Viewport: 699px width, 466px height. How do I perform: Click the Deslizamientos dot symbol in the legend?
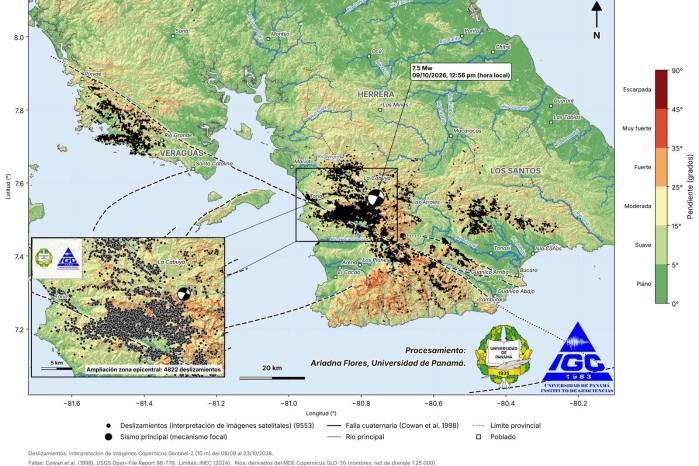pos(109,426)
